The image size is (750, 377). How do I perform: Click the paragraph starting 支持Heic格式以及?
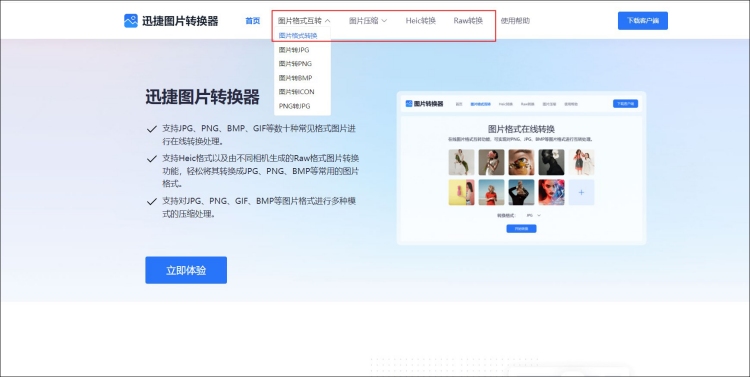click(261, 171)
